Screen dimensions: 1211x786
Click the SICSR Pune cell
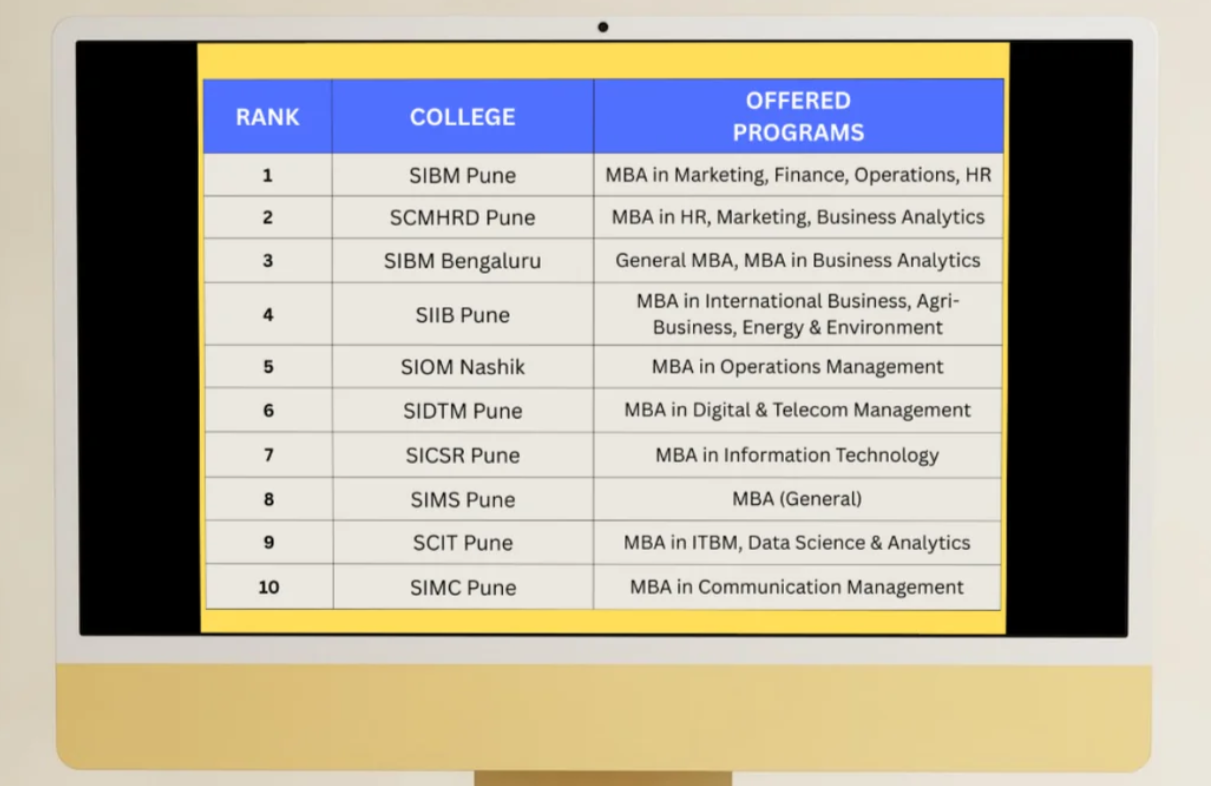pos(462,455)
